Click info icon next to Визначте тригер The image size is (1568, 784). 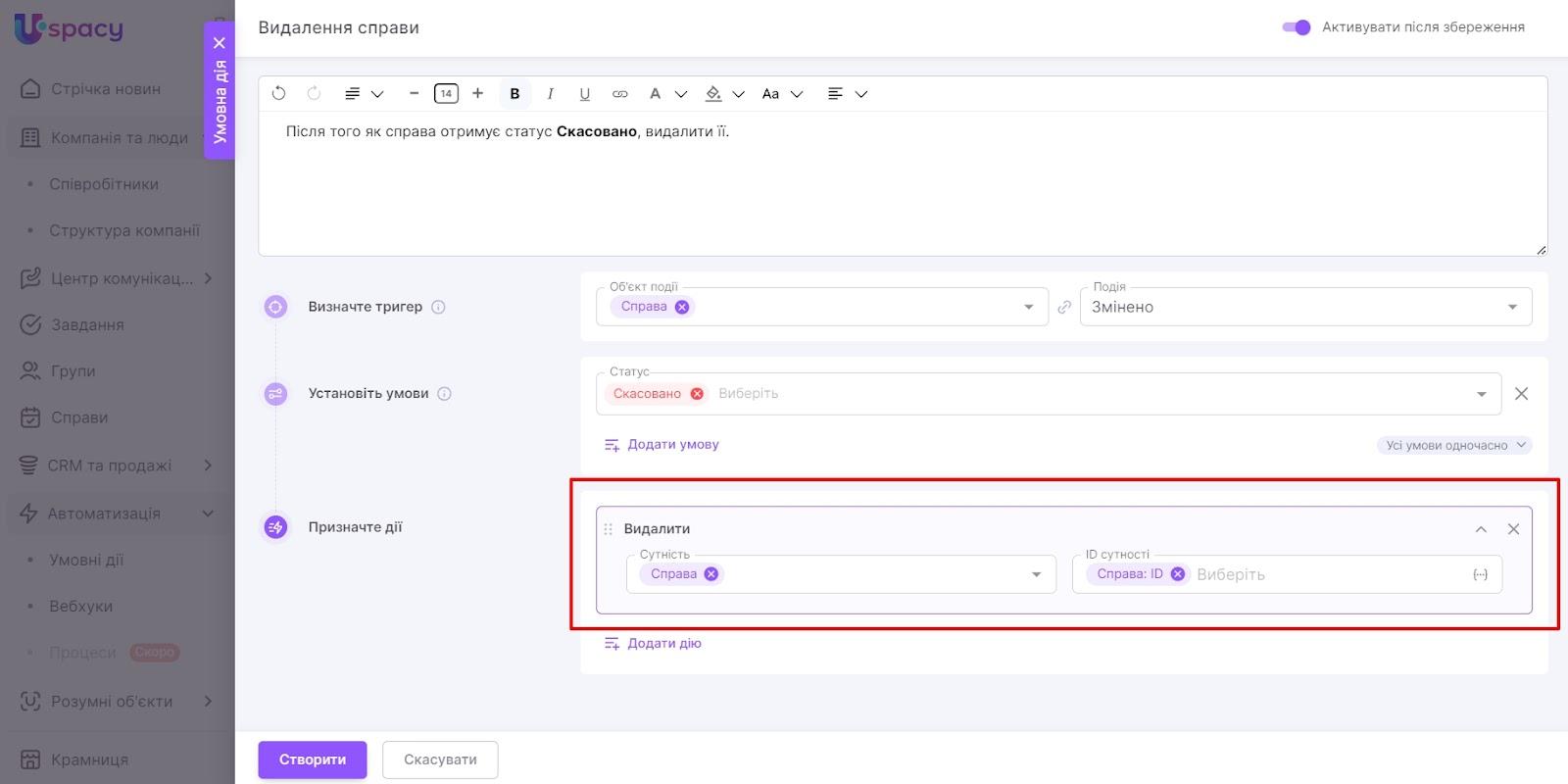point(438,307)
